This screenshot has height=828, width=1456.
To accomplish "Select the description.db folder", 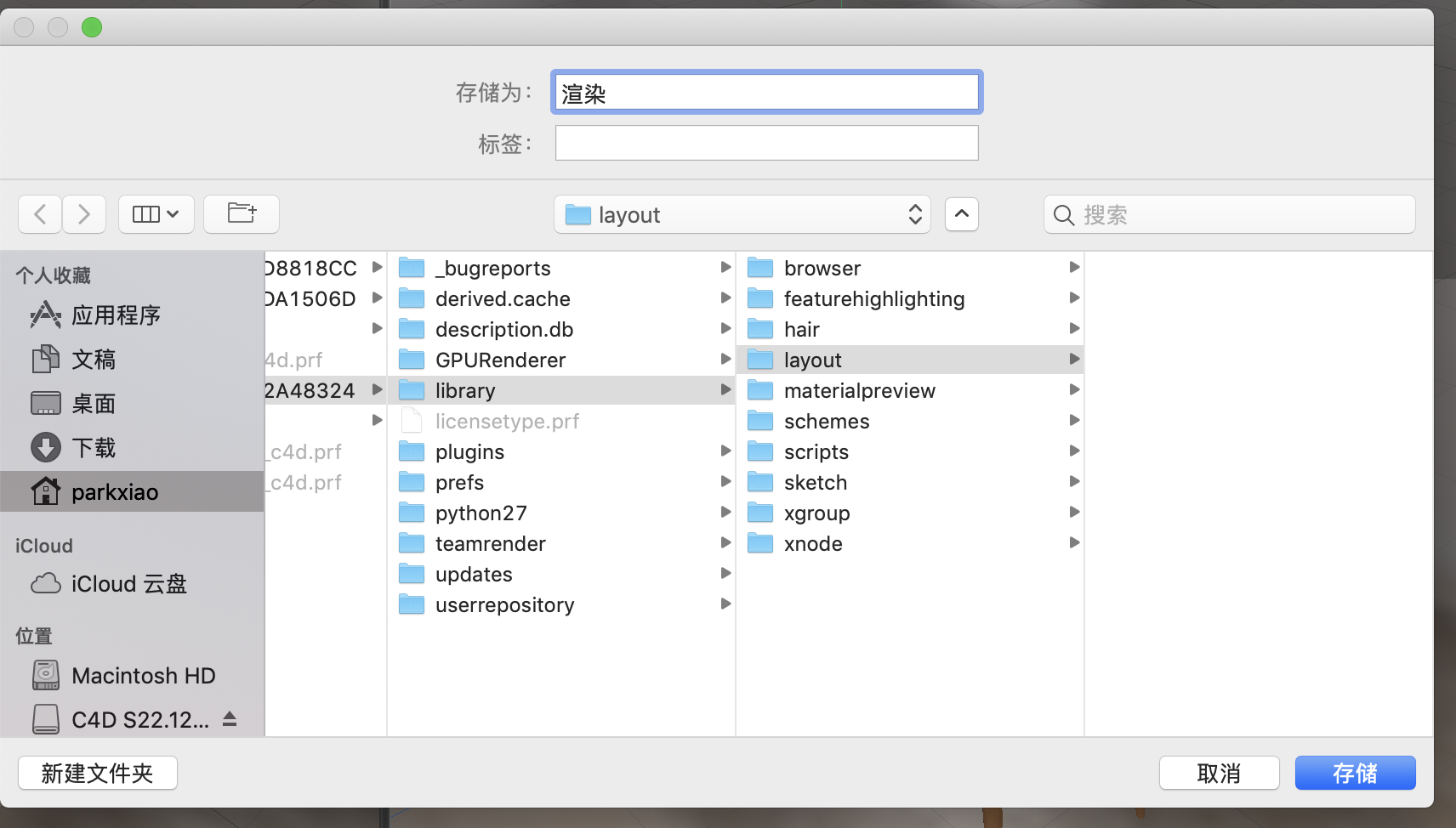I will click(x=561, y=329).
